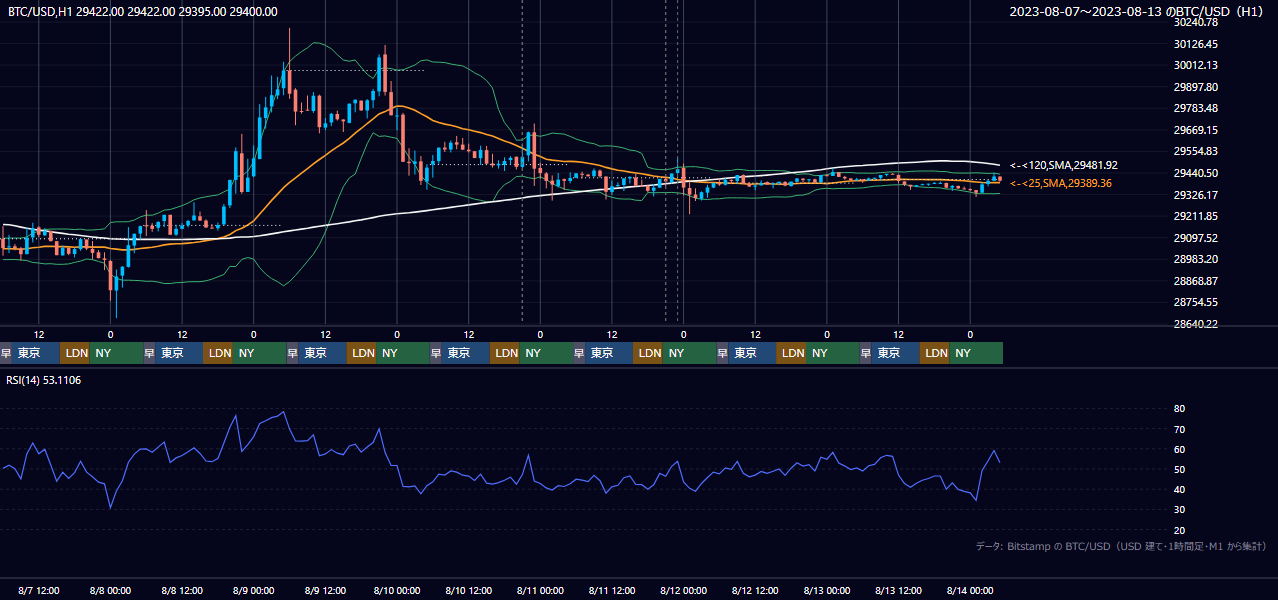Click the 8/11 00:00 time label
The height and width of the screenshot is (600, 1278).
[540, 591]
